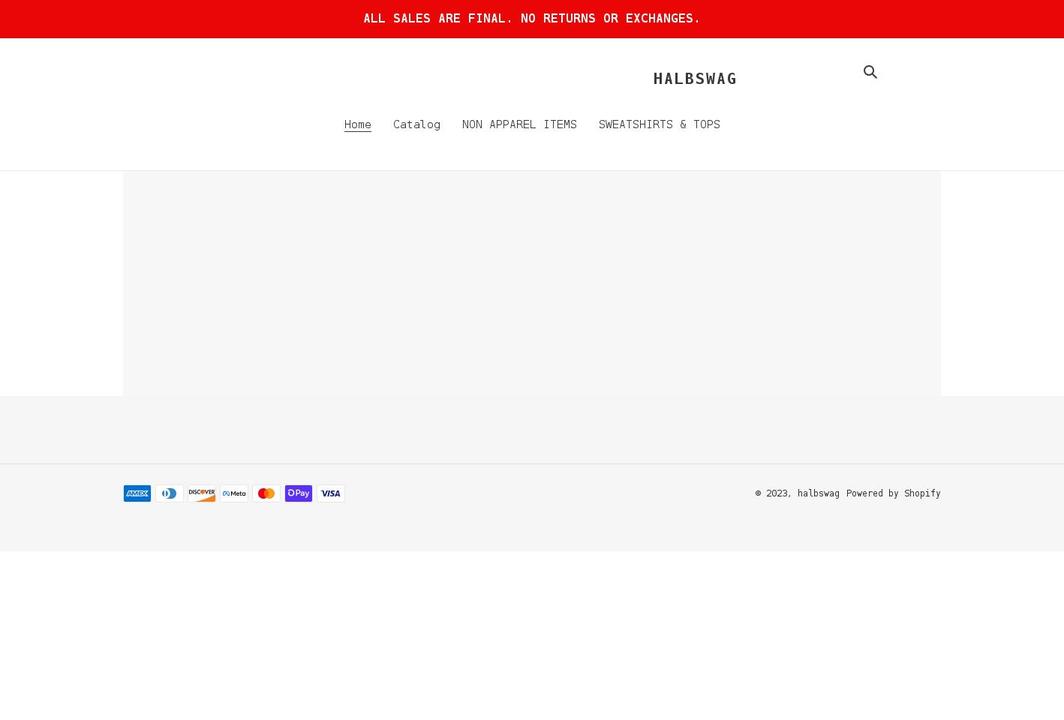Click the Powered by Shopify link
1064x720 pixels.
[x=893, y=493]
